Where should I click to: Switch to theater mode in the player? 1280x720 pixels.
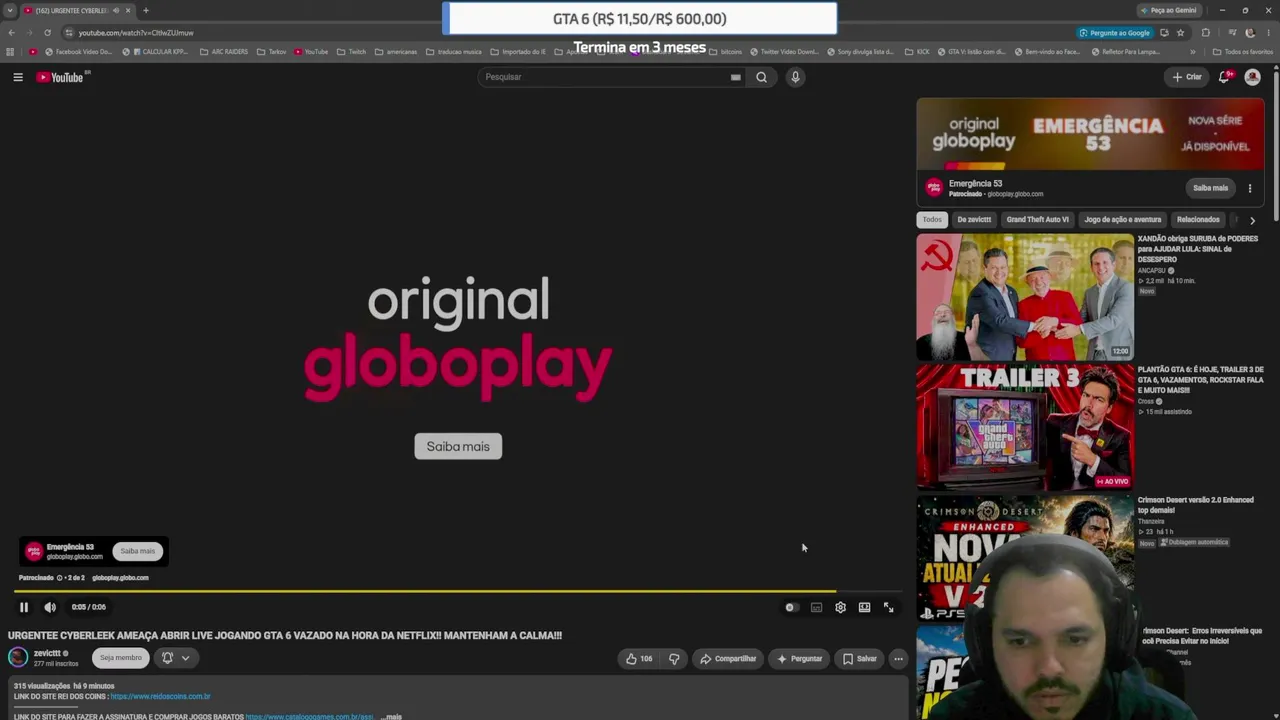864,607
